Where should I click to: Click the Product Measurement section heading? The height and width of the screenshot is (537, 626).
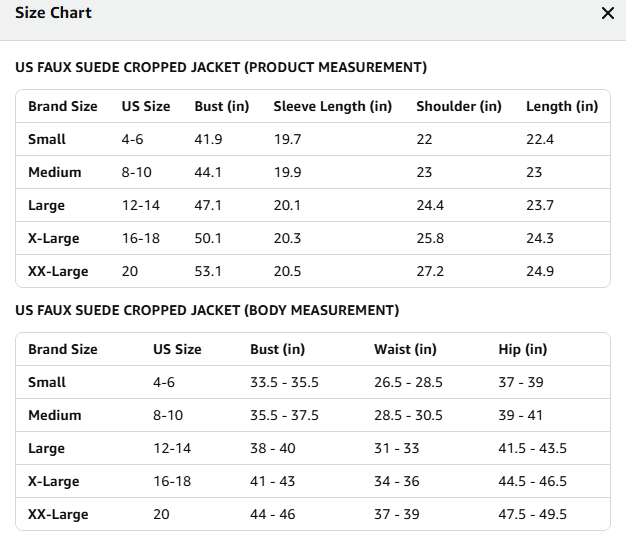tap(221, 67)
